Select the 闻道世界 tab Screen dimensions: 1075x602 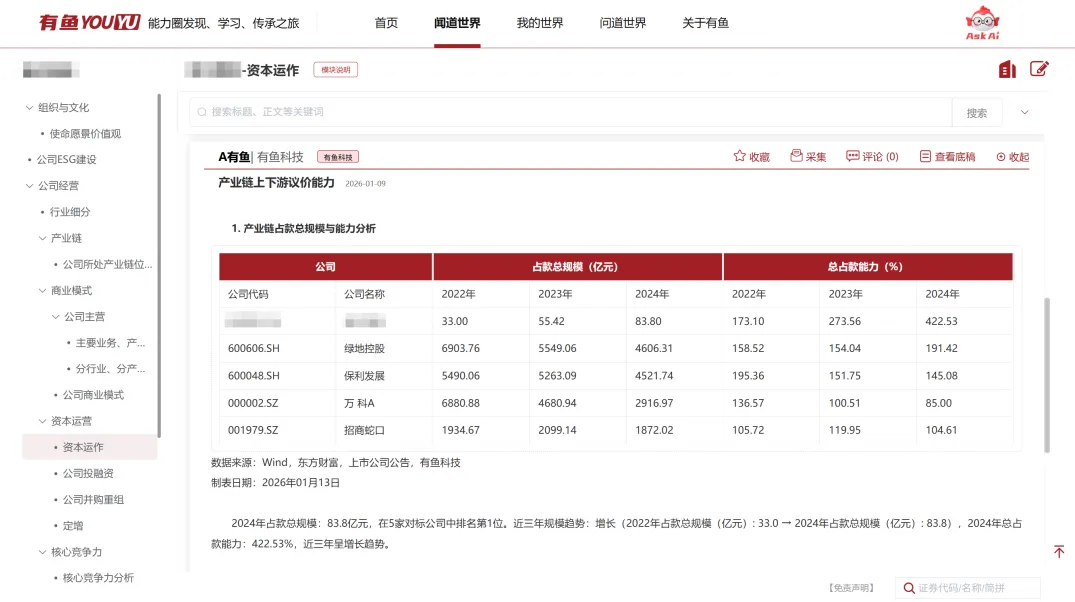click(457, 23)
